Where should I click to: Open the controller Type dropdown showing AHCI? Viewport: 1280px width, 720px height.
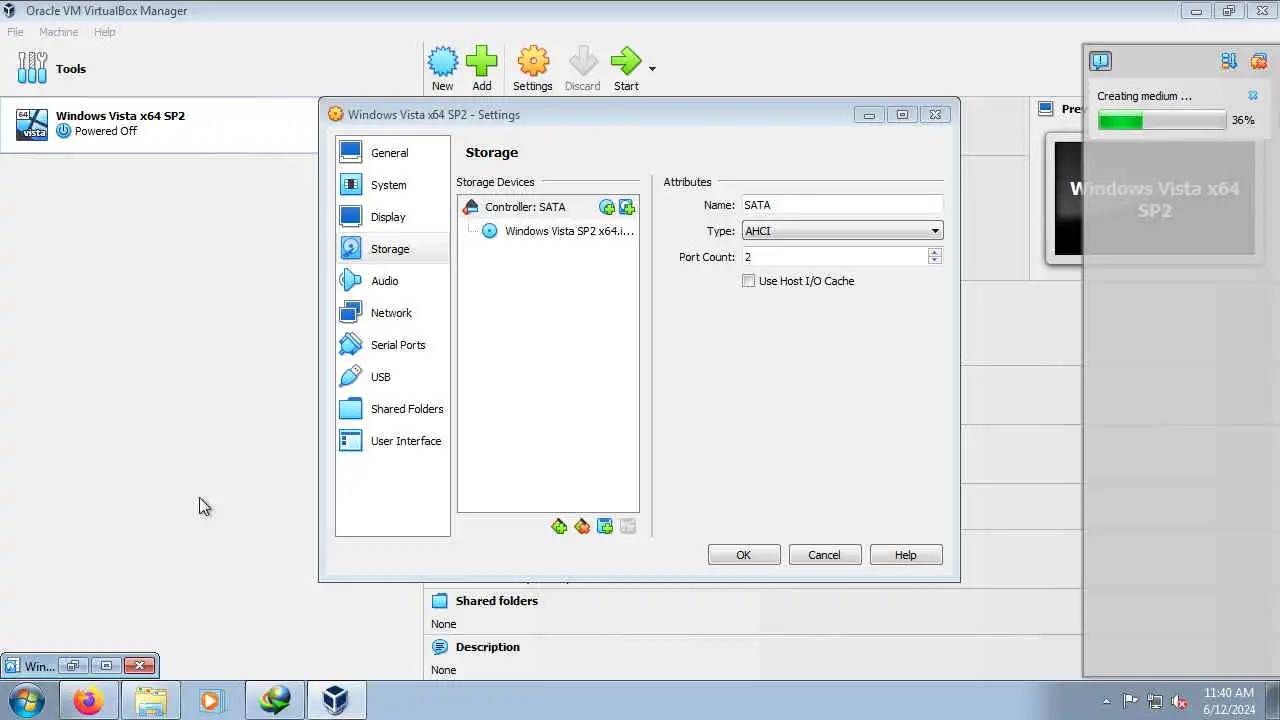[842, 231]
